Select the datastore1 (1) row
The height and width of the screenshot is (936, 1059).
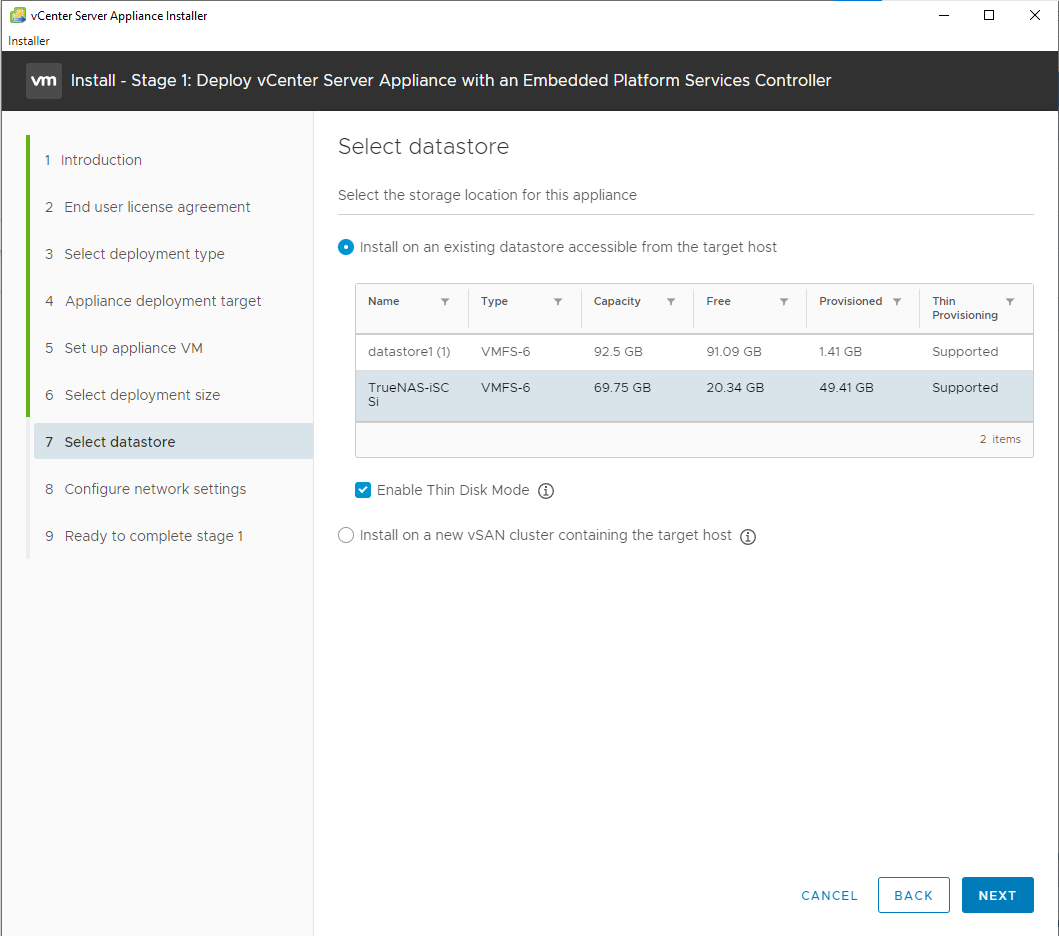coord(694,352)
